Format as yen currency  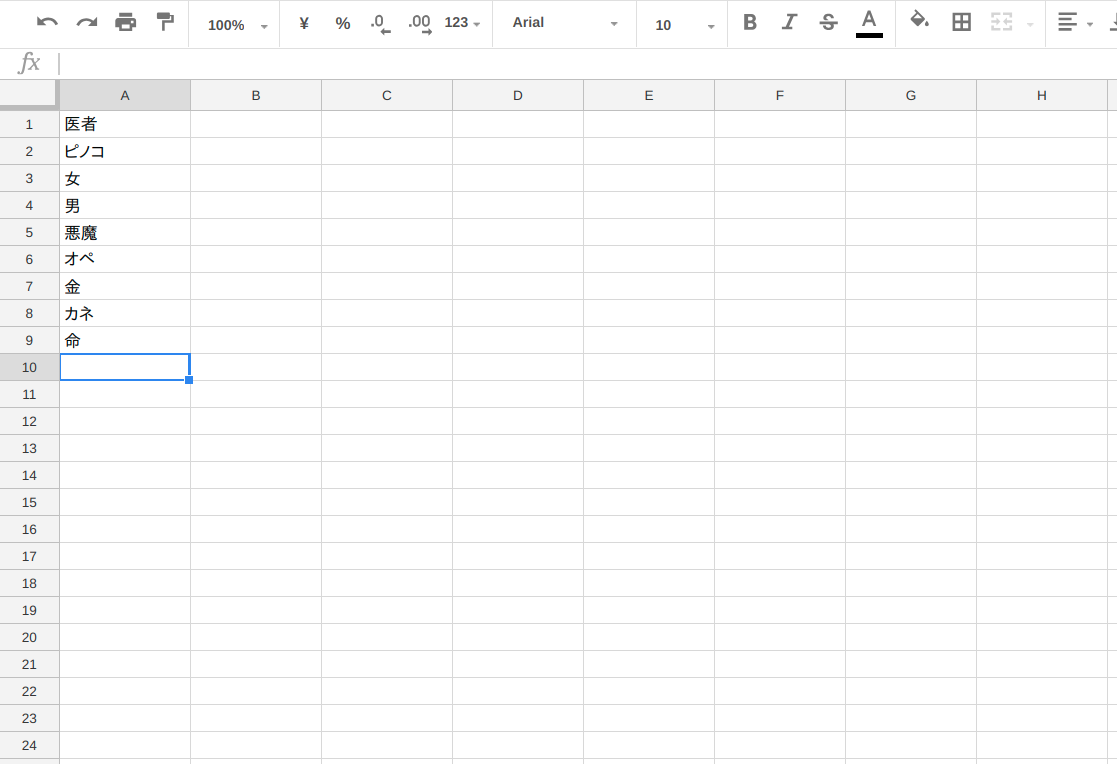(304, 24)
